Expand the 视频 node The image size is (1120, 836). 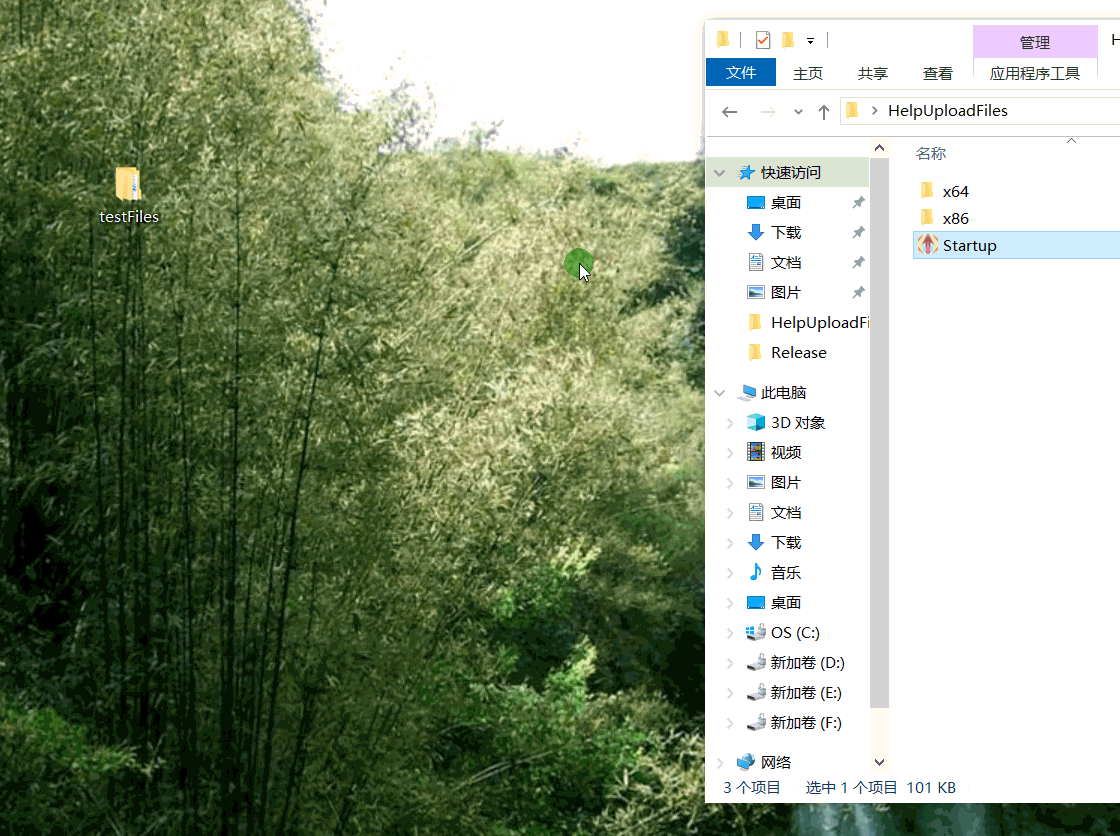[729, 453]
